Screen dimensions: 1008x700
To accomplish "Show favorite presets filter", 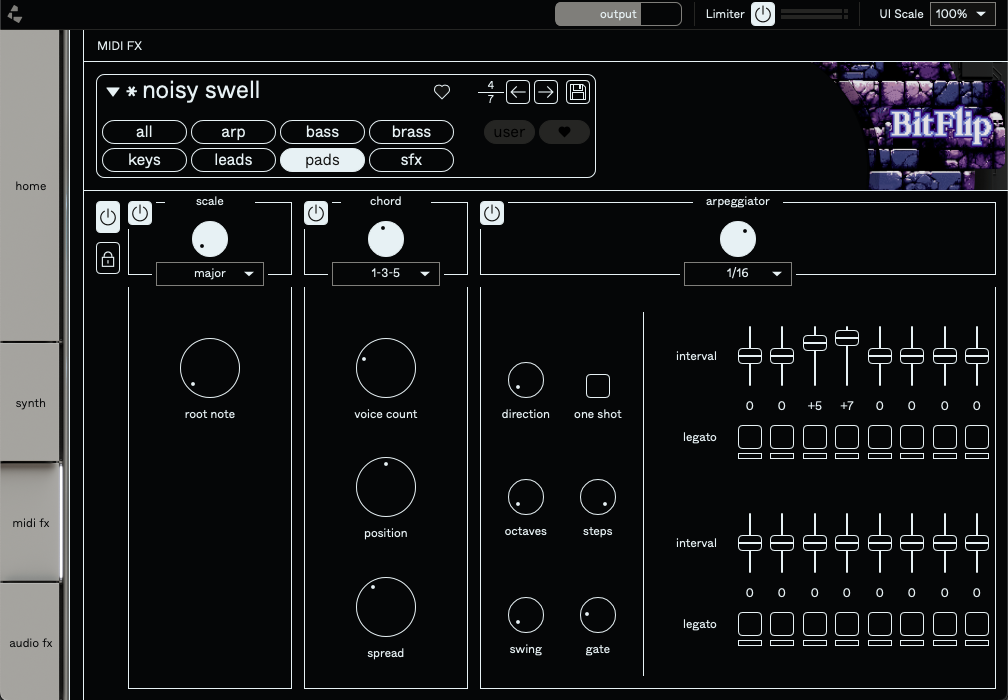I will (564, 132).
